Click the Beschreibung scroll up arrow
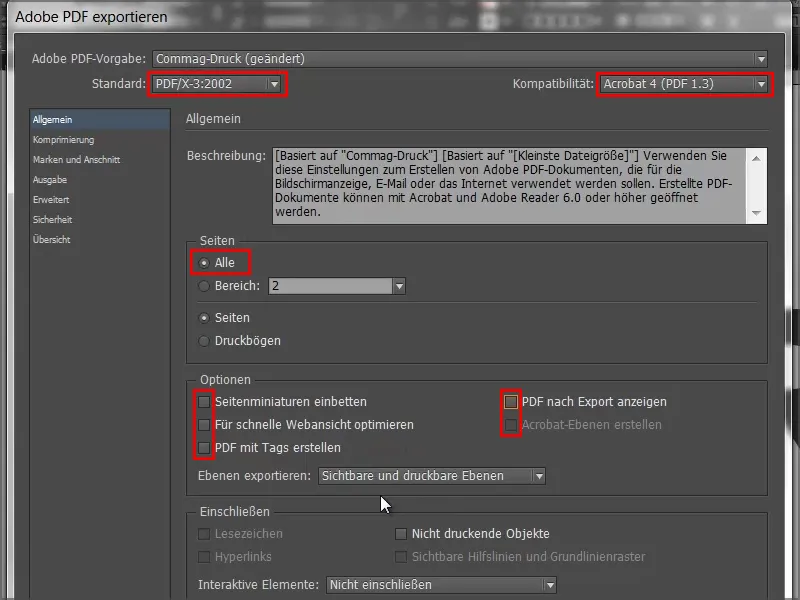The height and width of the screenshot is (600, 800). [x=756, y=159]
